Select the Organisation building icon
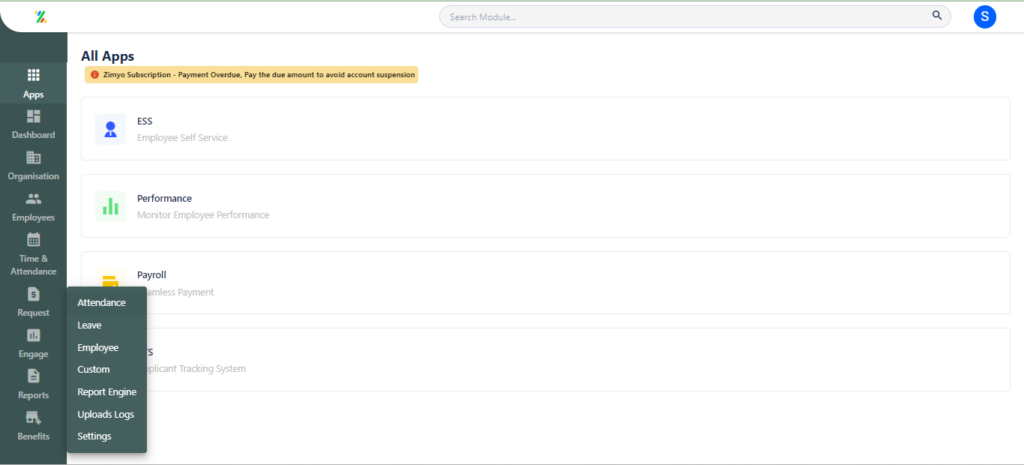 point(33,157)
